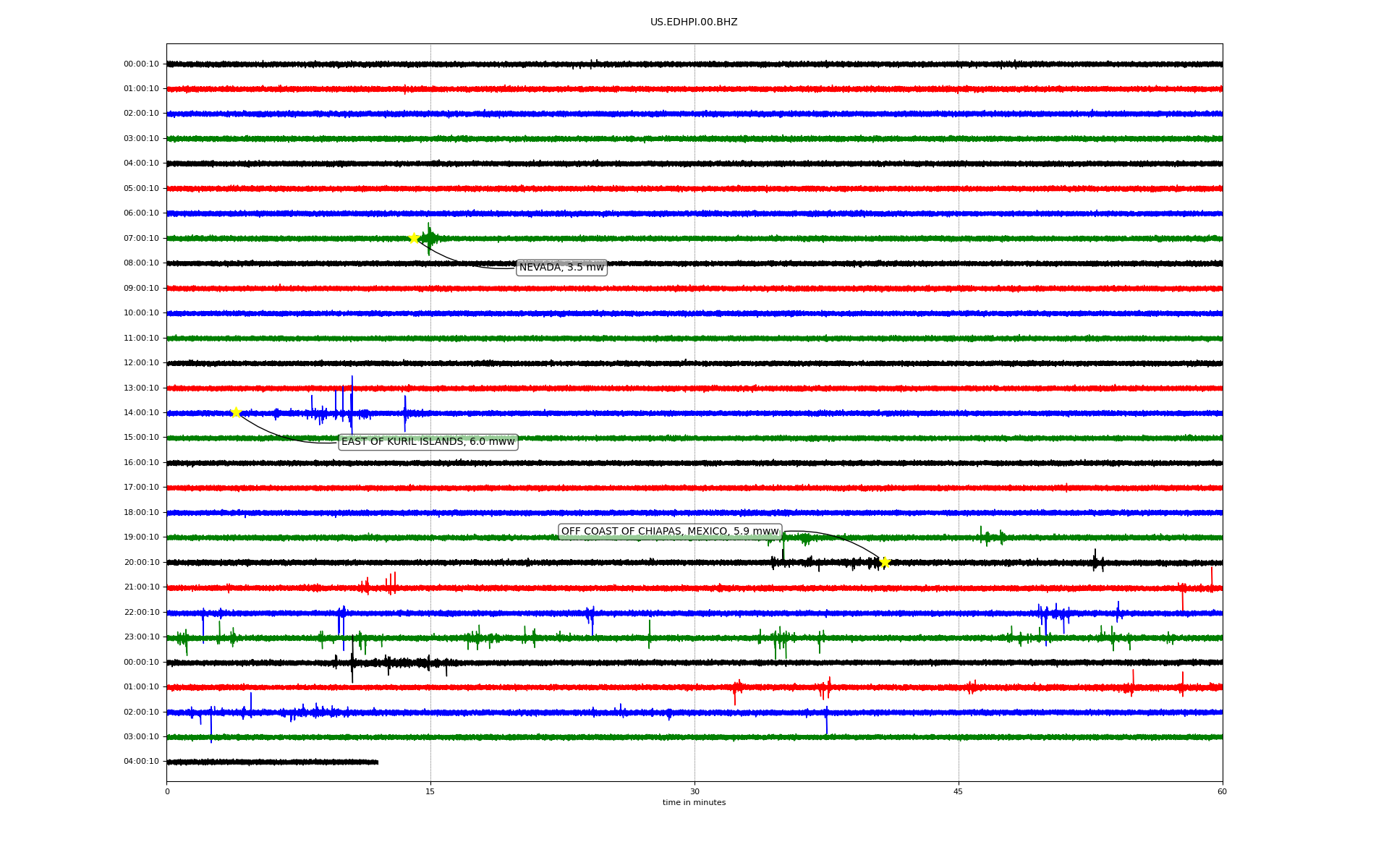
Task: Click the 16:00:10 row time label
Action: coord(141,463)
